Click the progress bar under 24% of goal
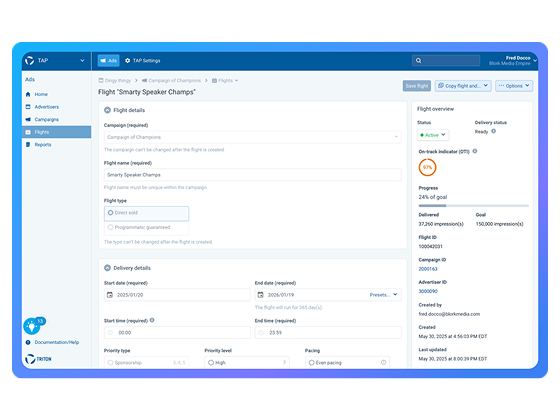This screenshot has width=560, height=420. [x=473, y=206]
